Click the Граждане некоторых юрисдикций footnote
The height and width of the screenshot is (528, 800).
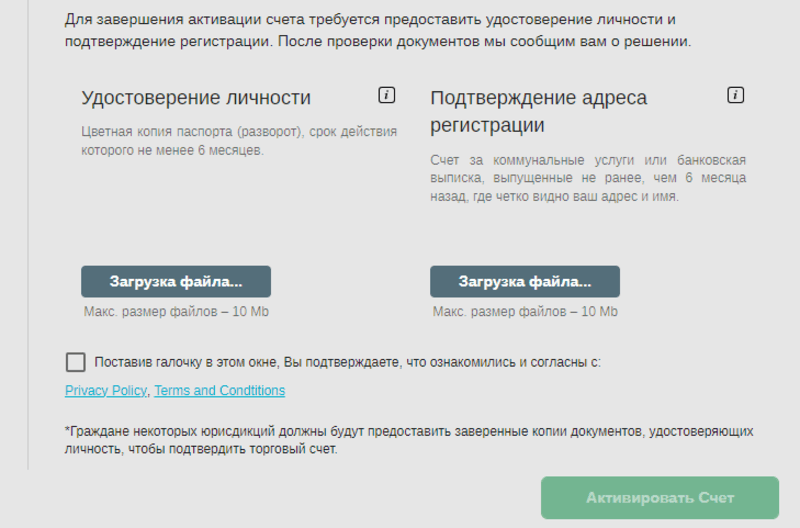click(409, 440)
